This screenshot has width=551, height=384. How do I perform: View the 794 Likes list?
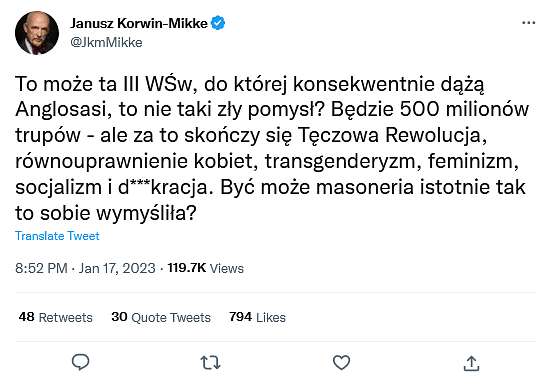tap(257, 317)
